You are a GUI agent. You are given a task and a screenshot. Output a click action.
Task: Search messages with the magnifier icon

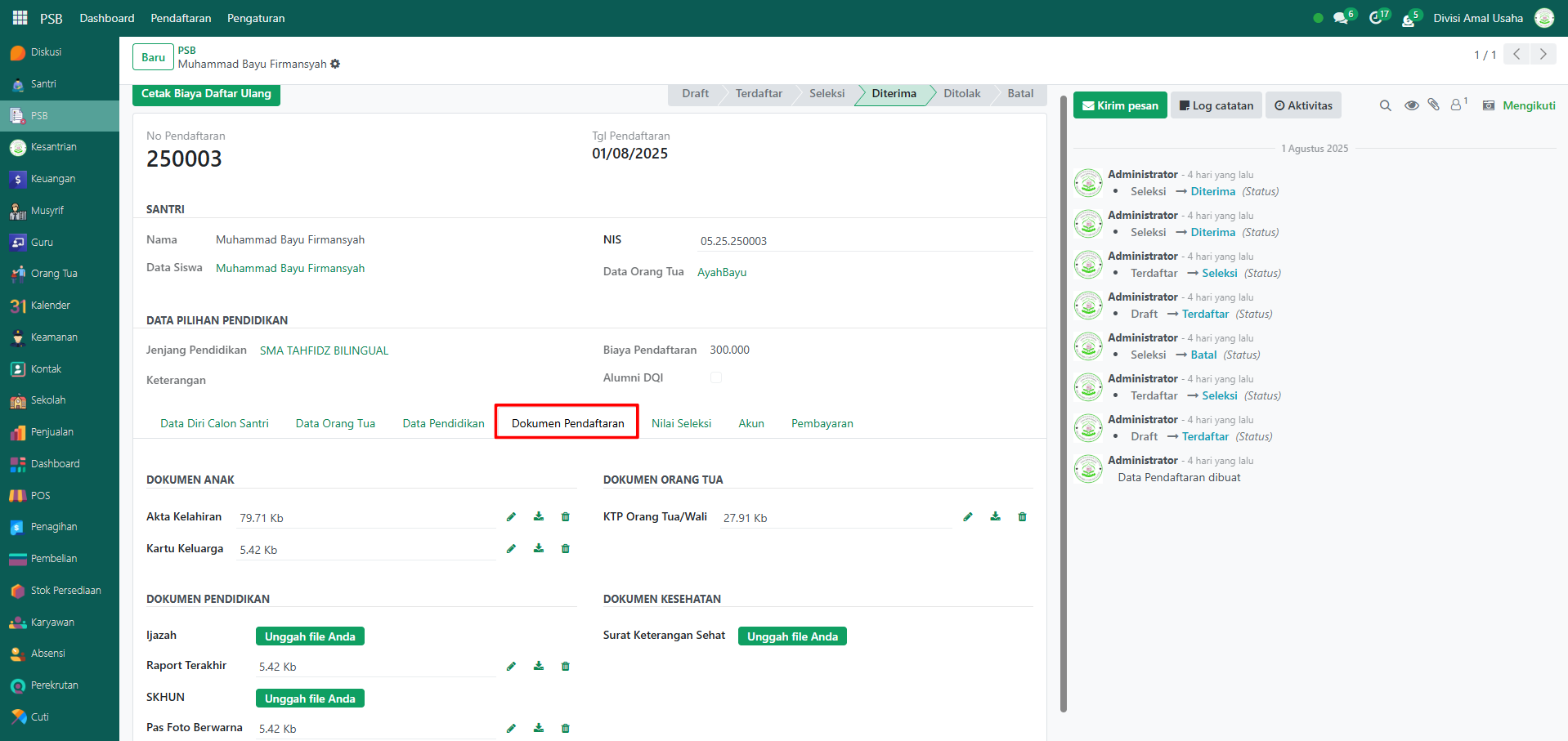pyautogui.click(x=1385, y=105)
